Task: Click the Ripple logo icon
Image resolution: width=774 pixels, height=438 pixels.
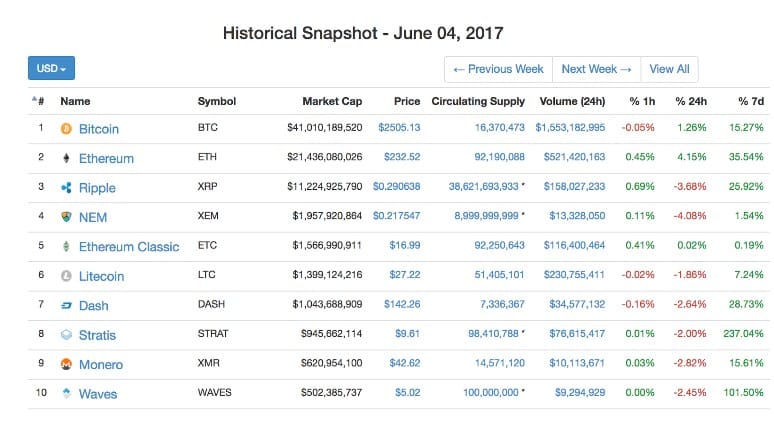Action: [66, 188]
